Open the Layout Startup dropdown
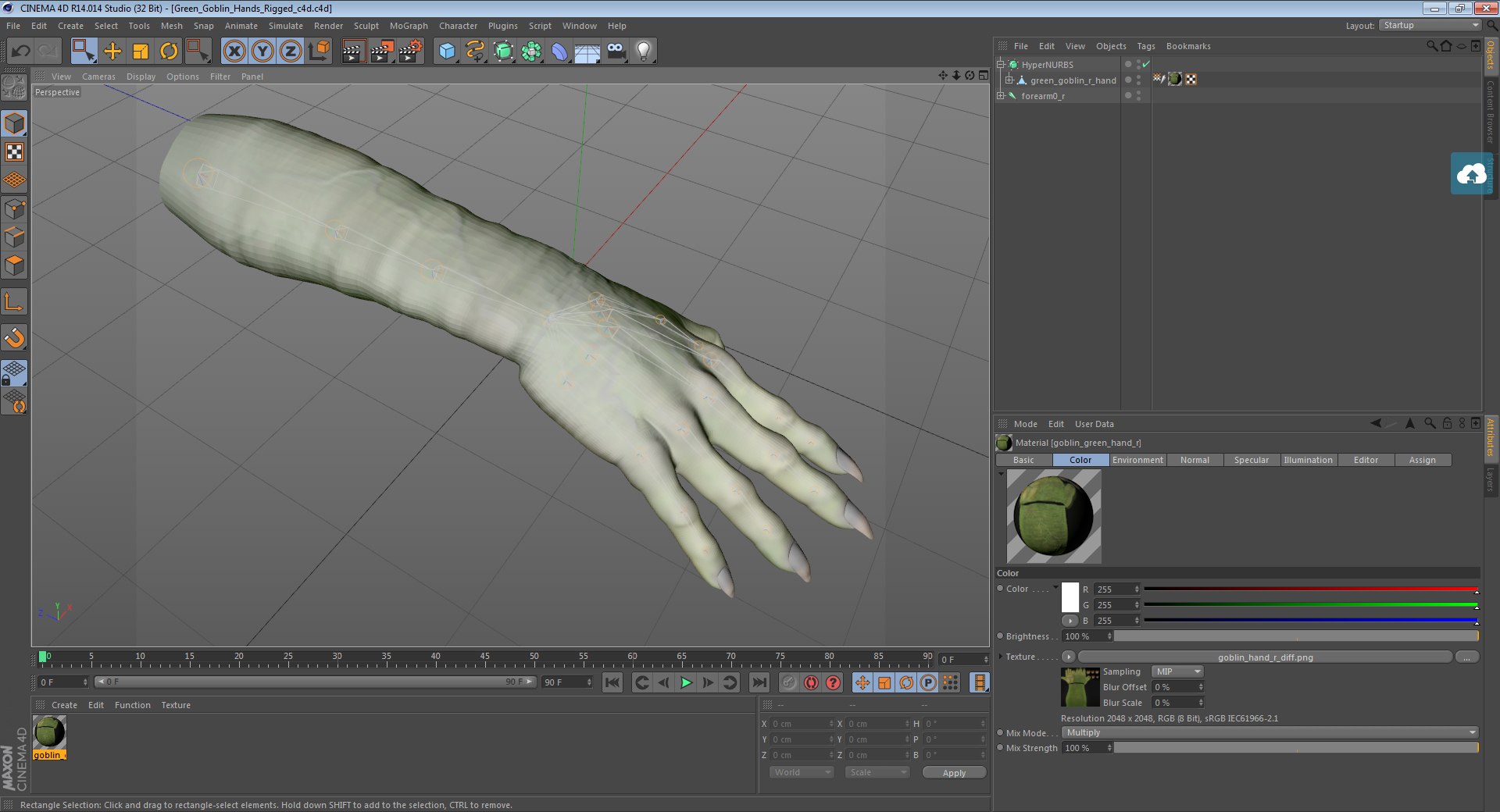This screenshot has width=1500, height=812. tap(1430, 26)
